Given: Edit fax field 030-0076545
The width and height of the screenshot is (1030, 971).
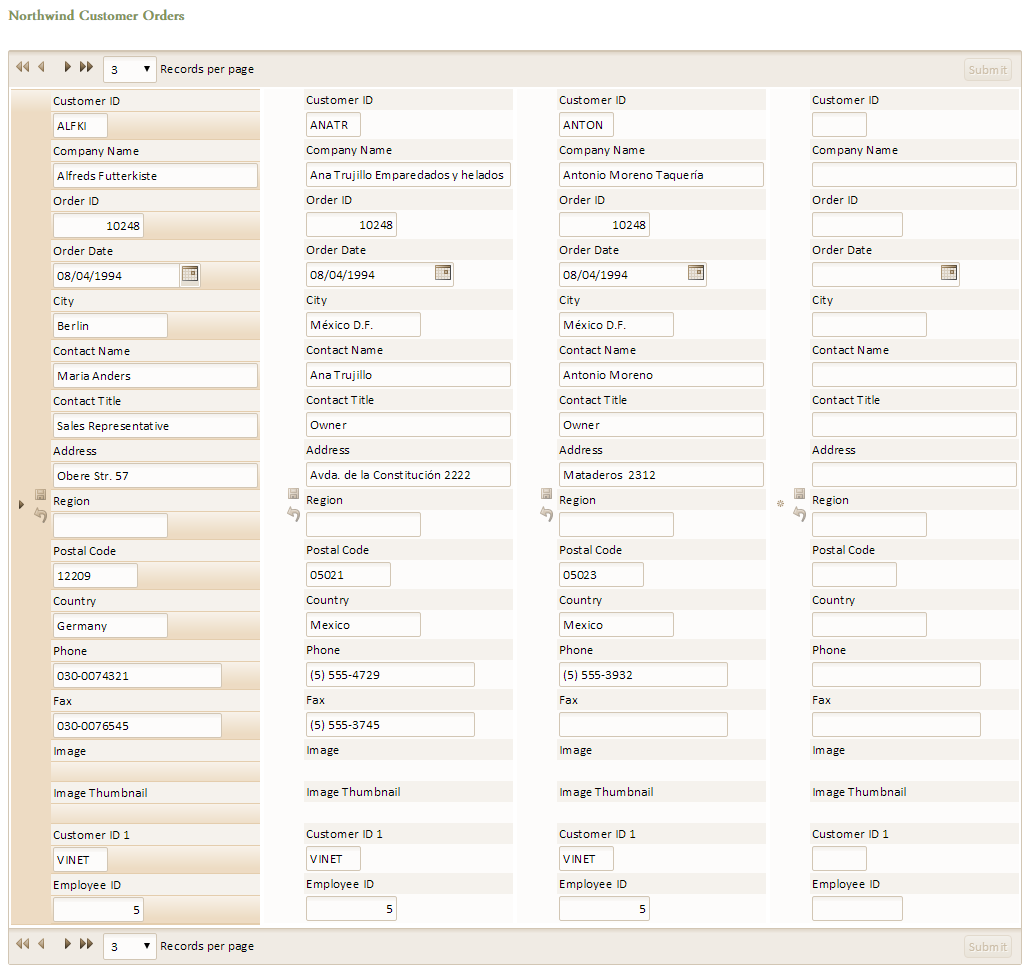Looking at the screenshot, I should point(137,725).
